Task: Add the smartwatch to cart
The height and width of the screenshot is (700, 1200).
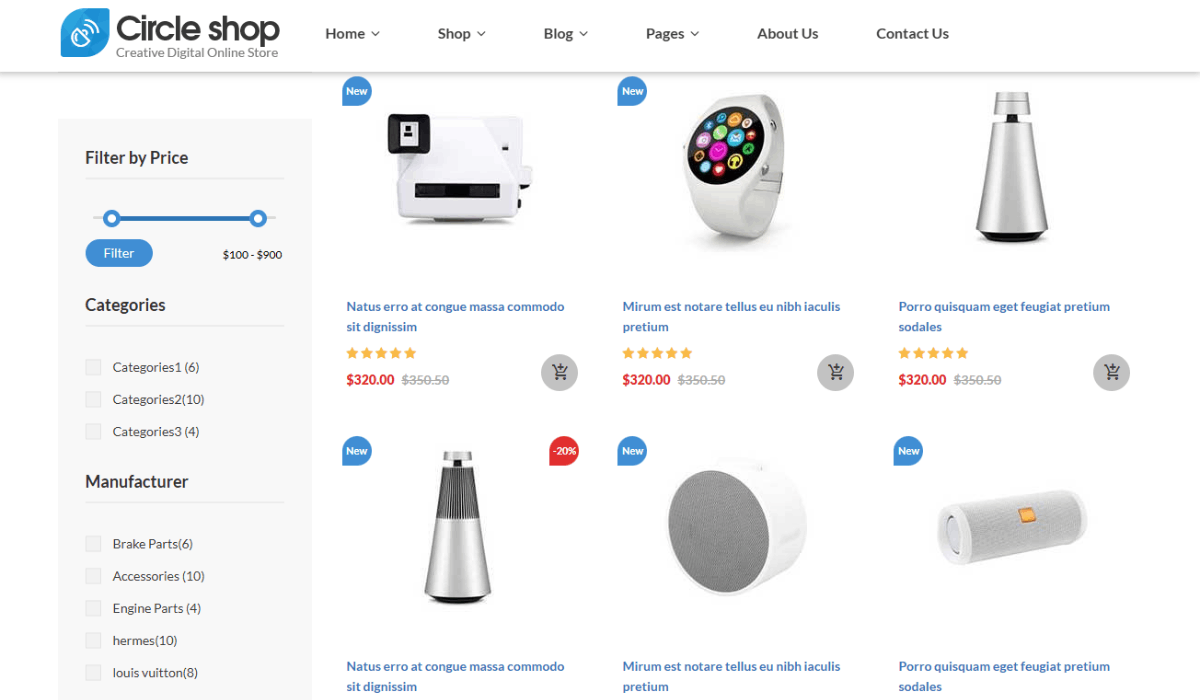Action: [x=836, y=373]
